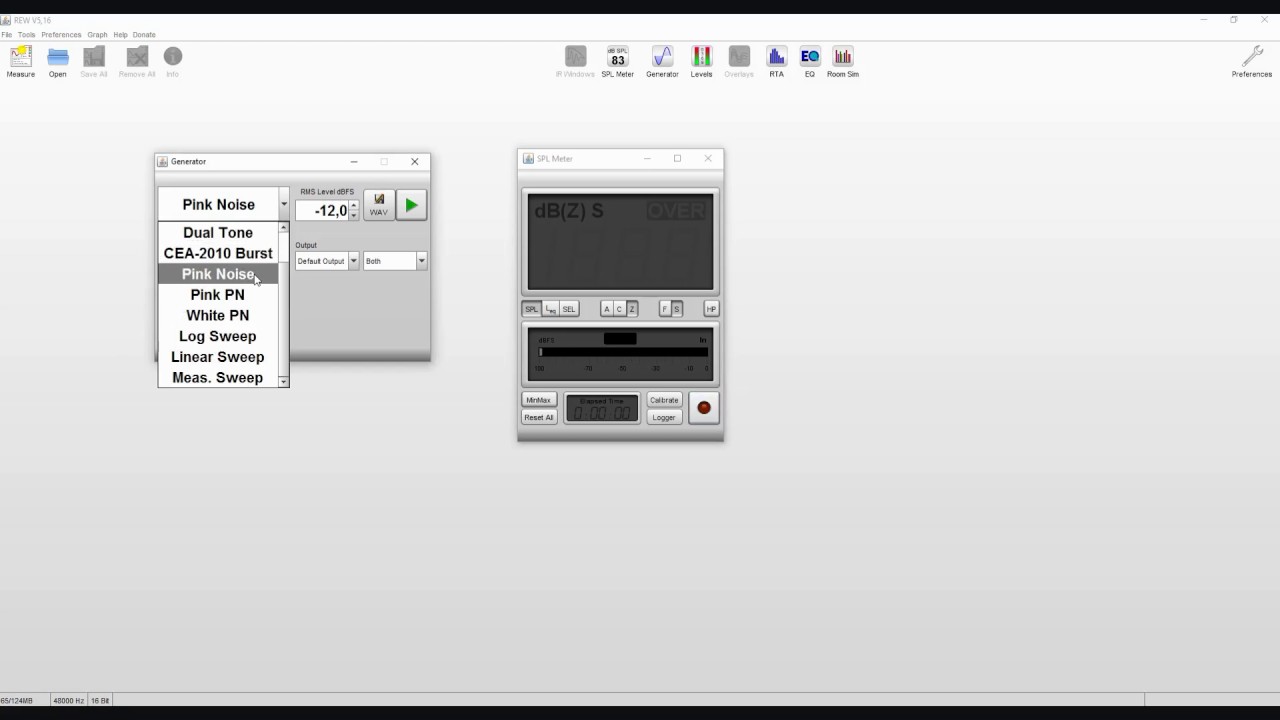Open the Levels tool

(x=702, y=61)
